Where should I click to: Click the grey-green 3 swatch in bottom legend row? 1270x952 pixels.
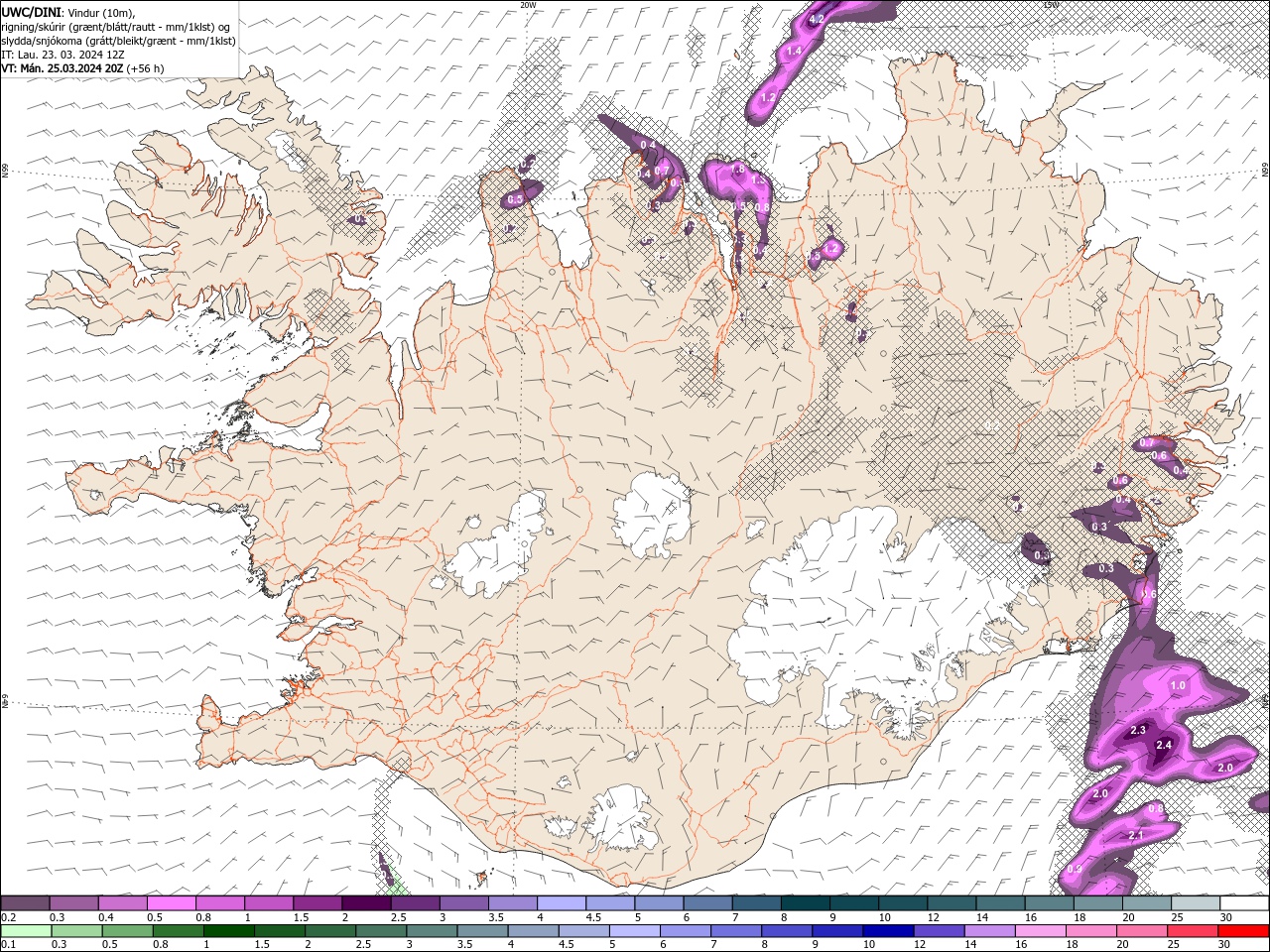pyautogui.click(x=432, y=931)
